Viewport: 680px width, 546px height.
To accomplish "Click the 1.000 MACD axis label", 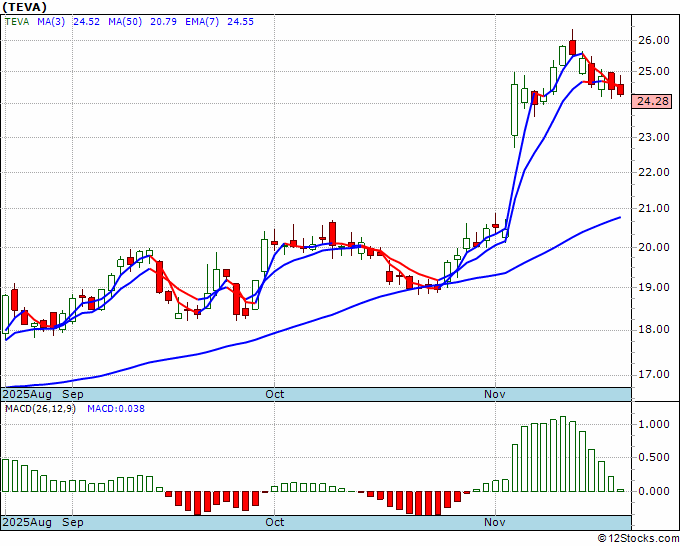I will 654,424.
